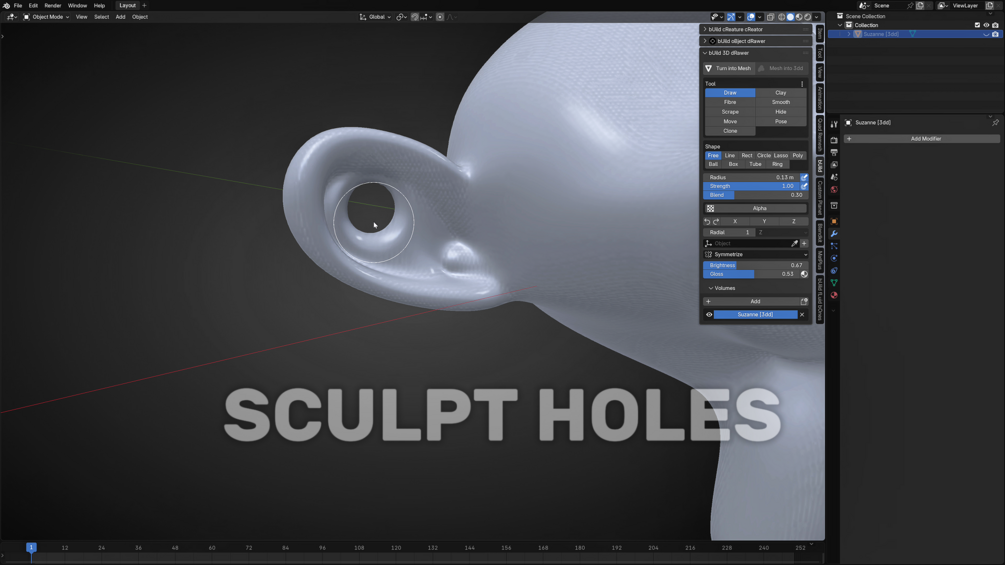The height and width of the screenshot is (565, 1005).
Task: Toggle Radius pressure sensitivity pen icon
Action: click(x=804, y=177)
